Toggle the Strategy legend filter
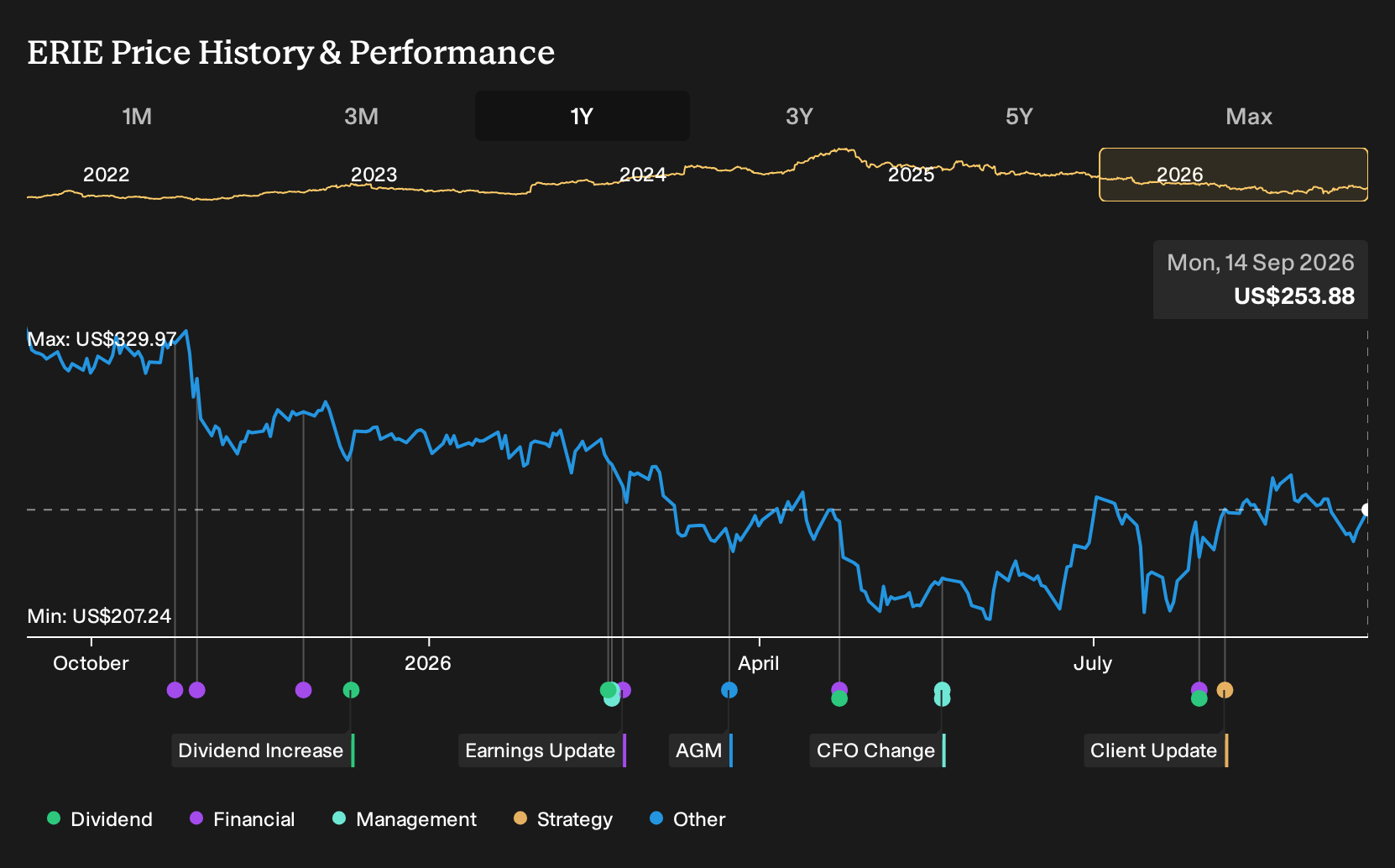1395x868 pixels. (x=563, y=819)
